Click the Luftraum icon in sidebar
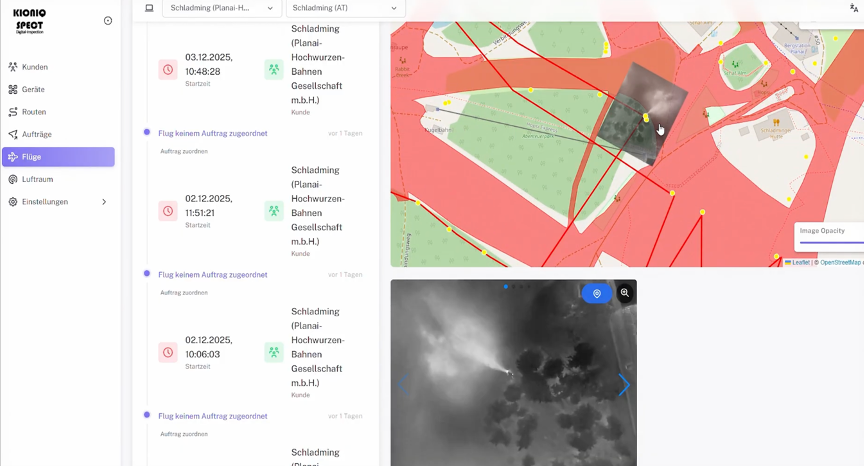The image size is (864, 466). tap(12, 179)
